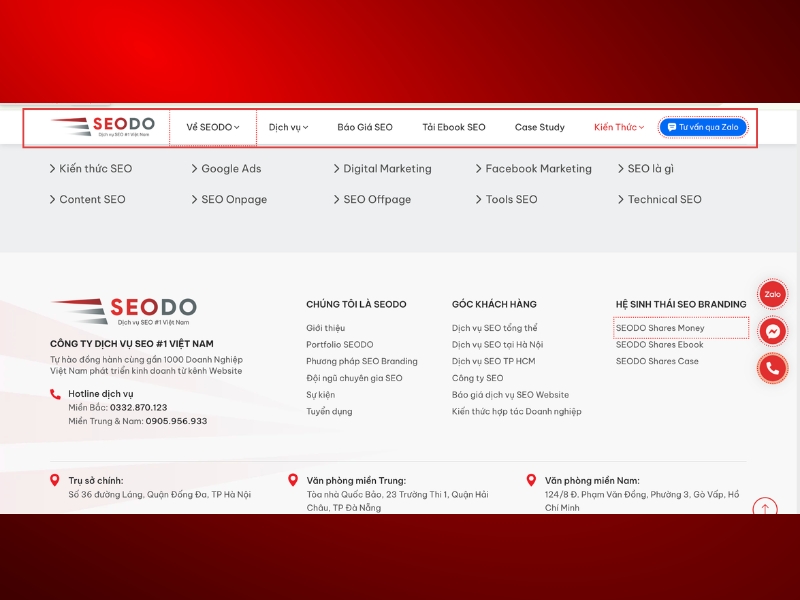Open SEODO Shares Money link
Screen dimensions: 800x600
tap(660, 328)
